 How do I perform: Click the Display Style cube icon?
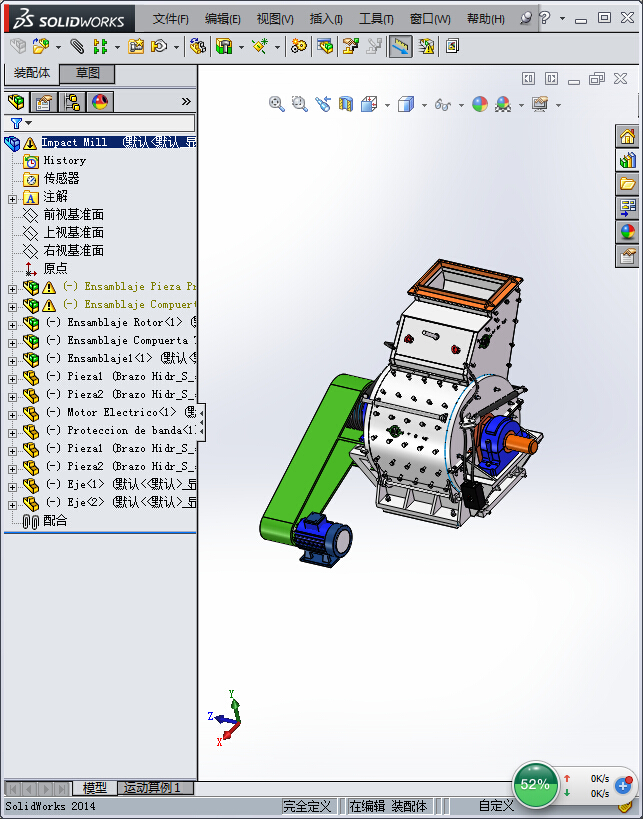pos(406,104)
